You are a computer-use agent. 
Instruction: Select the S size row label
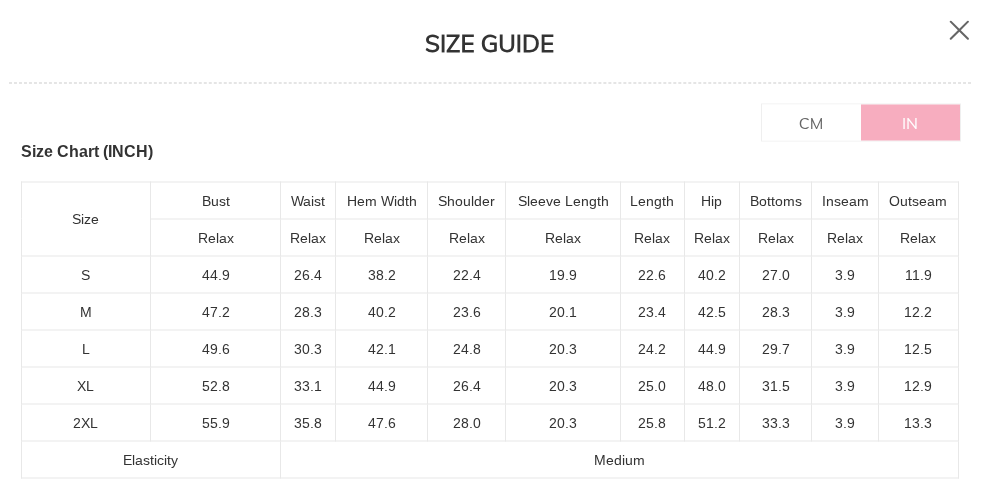86,275
